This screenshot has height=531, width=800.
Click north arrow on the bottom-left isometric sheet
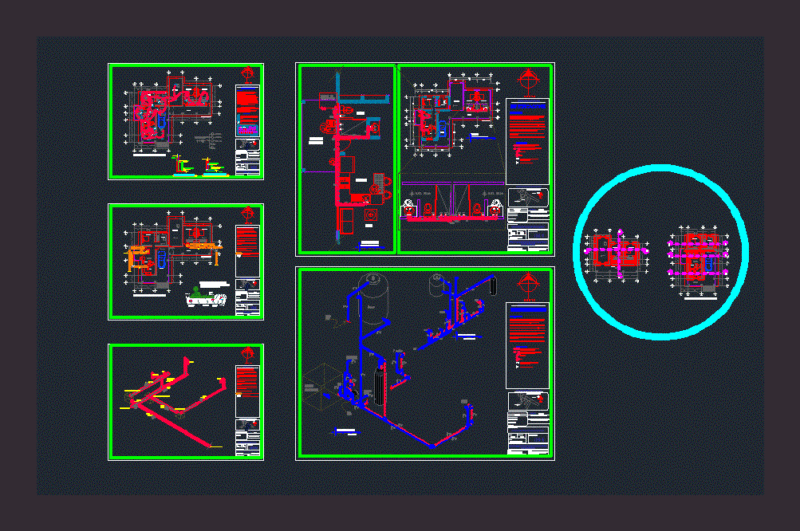click(247, 355)
